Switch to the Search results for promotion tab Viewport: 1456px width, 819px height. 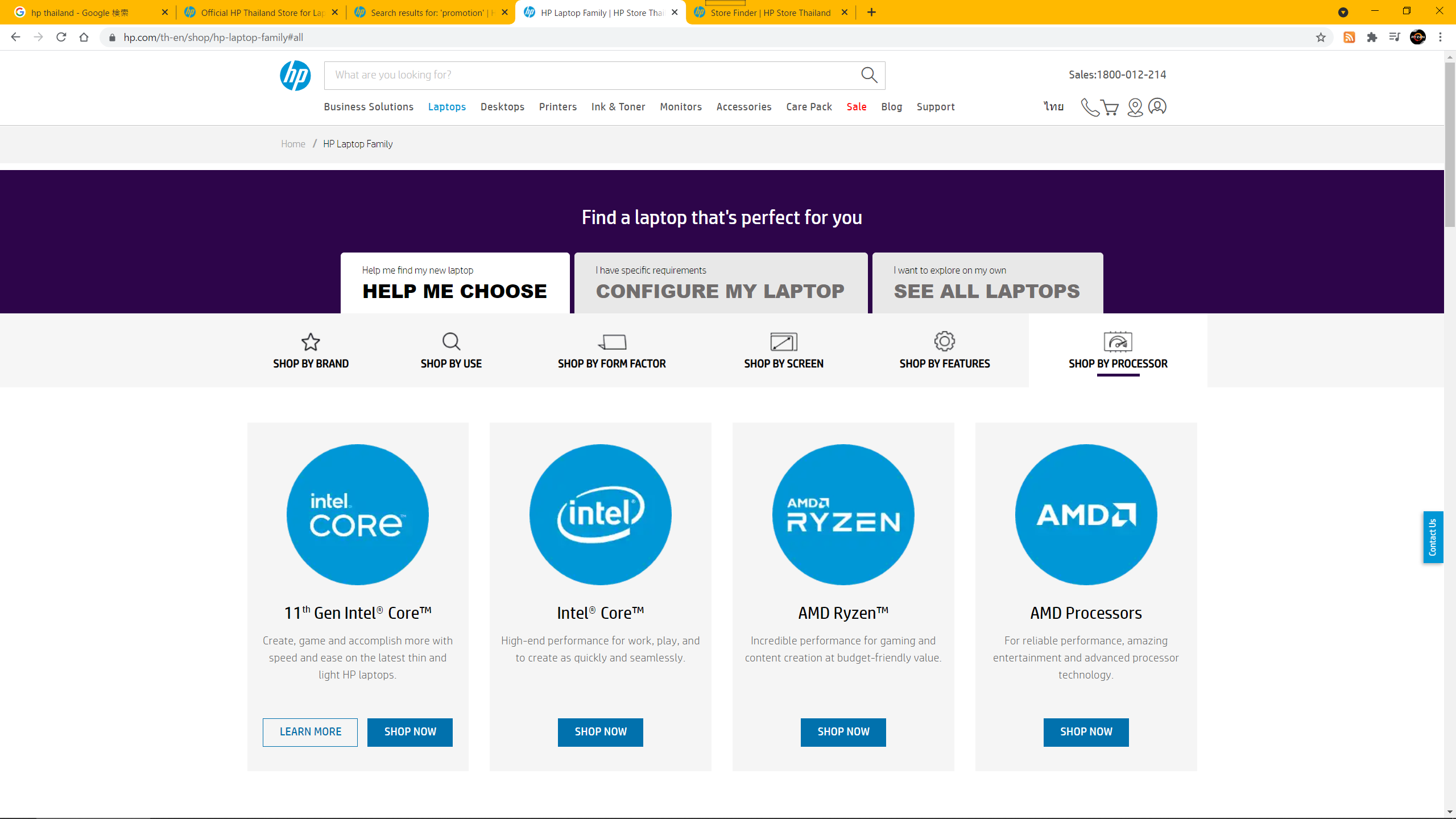coord(431,13)
